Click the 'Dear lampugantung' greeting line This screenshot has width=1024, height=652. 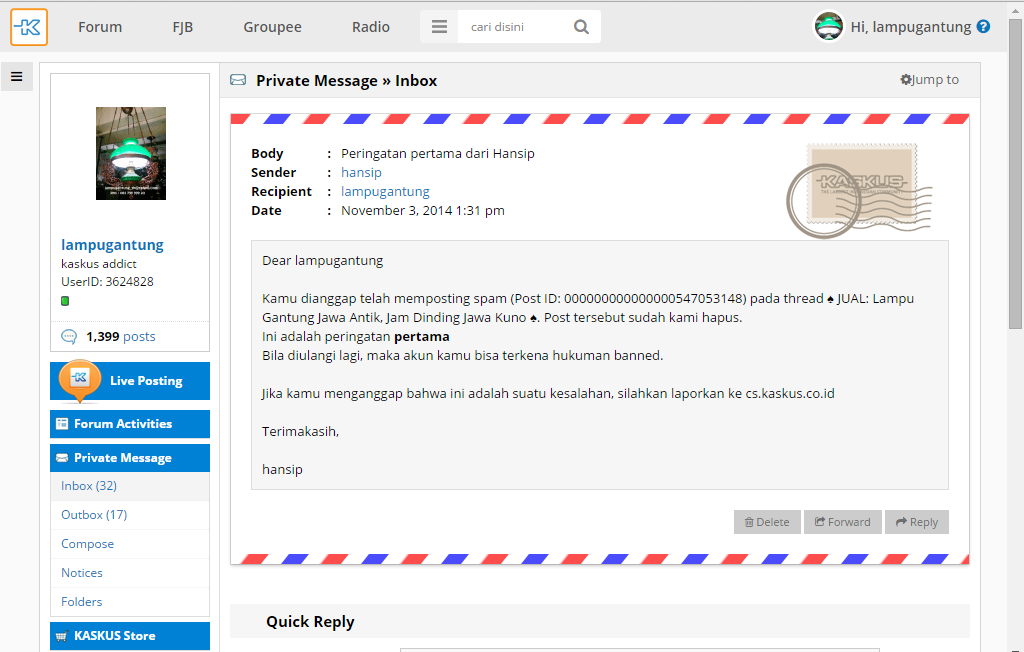click(x=323, y=261)
